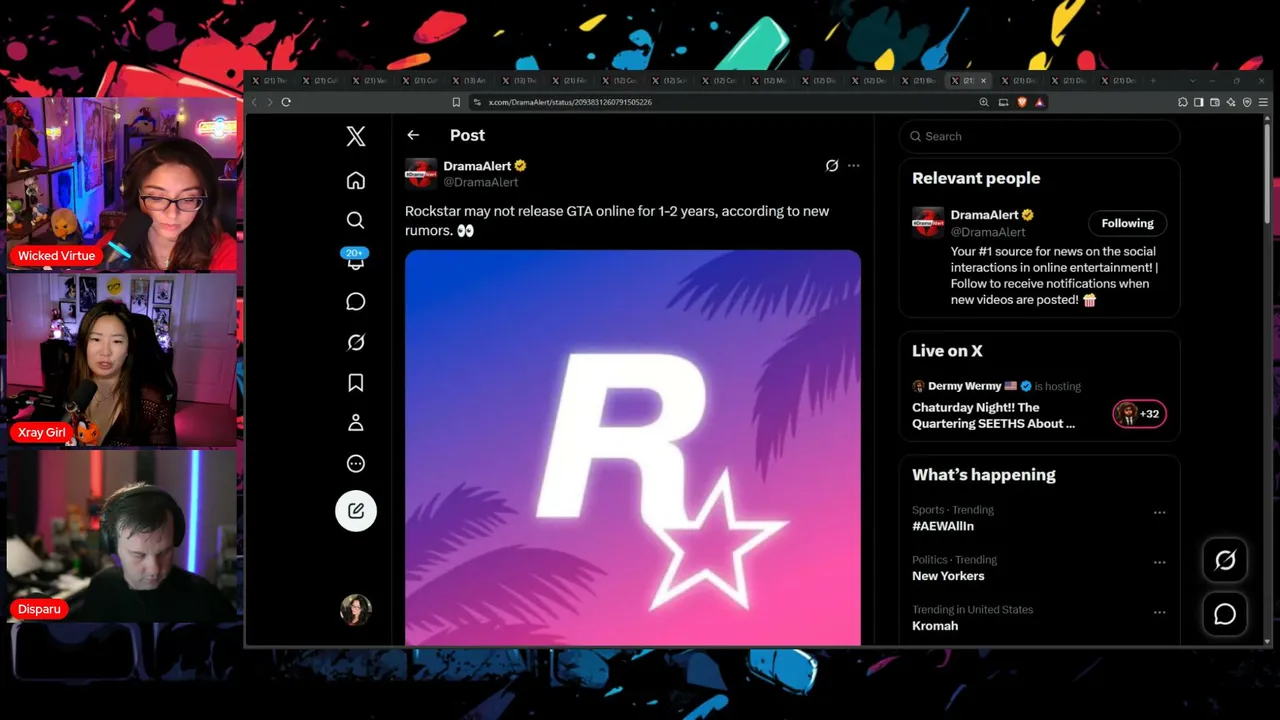This screenshot has height=720, width=1280.
Task: Click the white compose post button
Action: pos(356,511)
